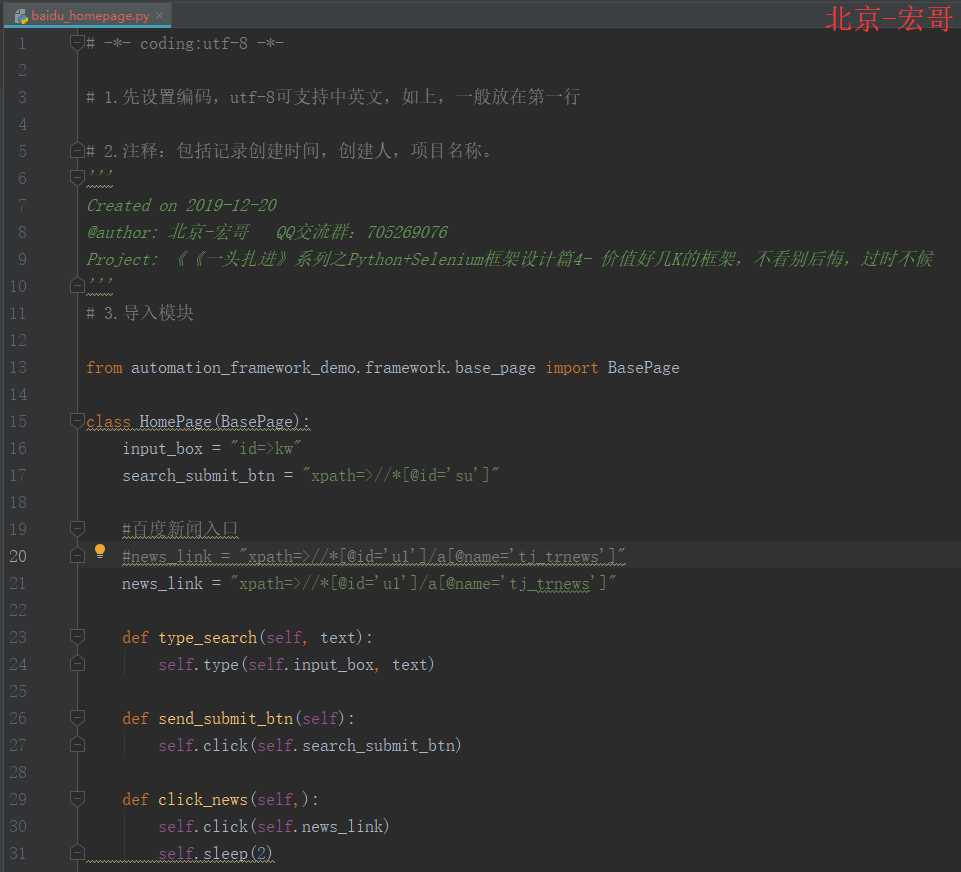
Task: Collapse the comment fold marker at line 5
Action: [77, 151]
